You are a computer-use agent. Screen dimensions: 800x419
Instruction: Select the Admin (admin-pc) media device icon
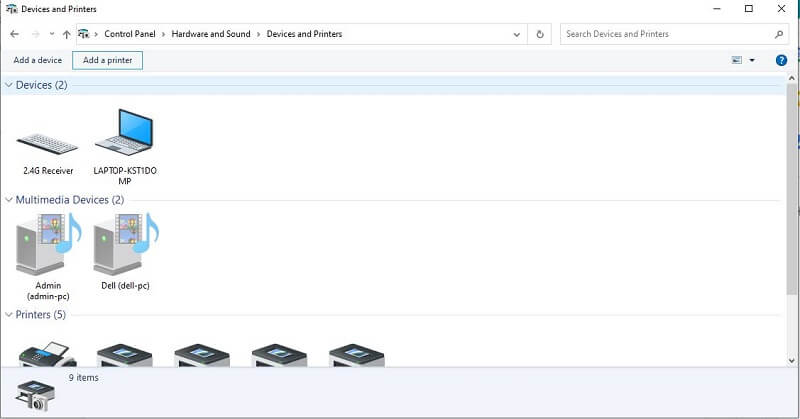pyautogui.click(x=48, y=244)
